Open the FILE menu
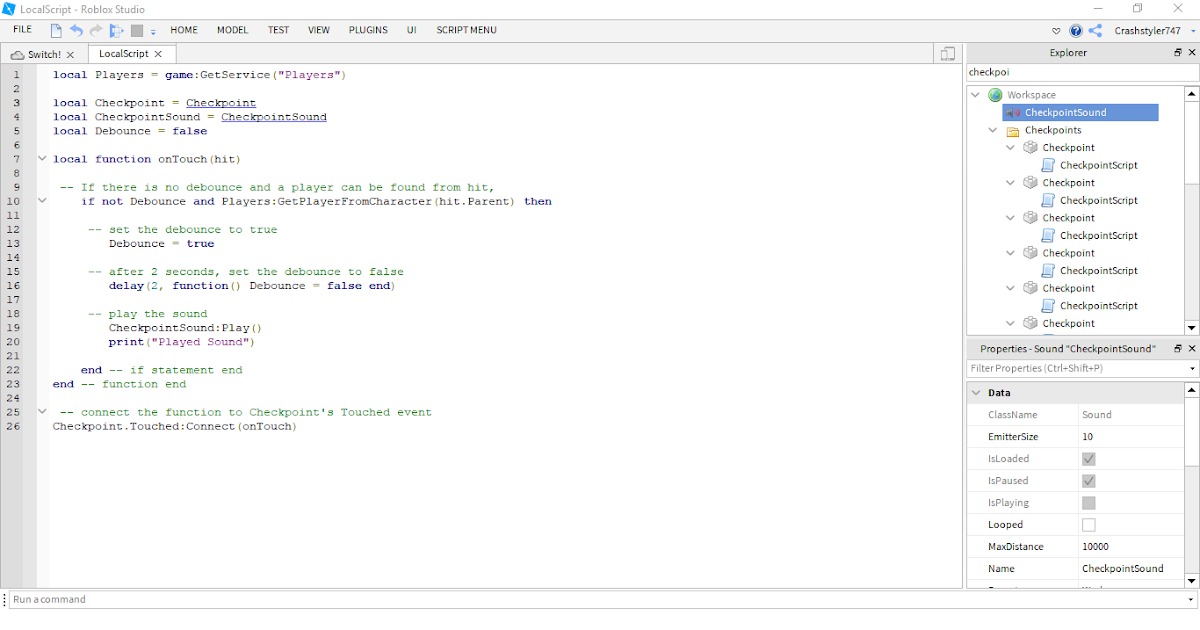The image size is (1200, 630). point(22,30)
